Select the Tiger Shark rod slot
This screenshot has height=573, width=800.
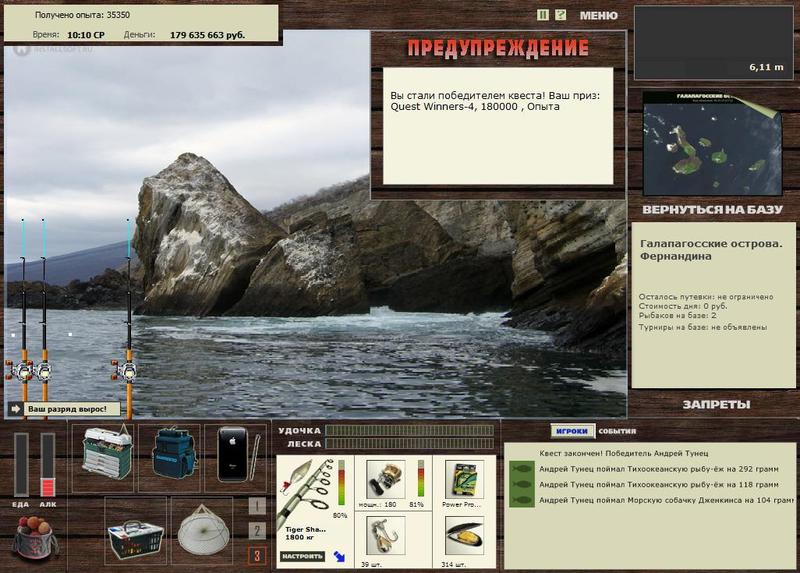coord(315,511)
